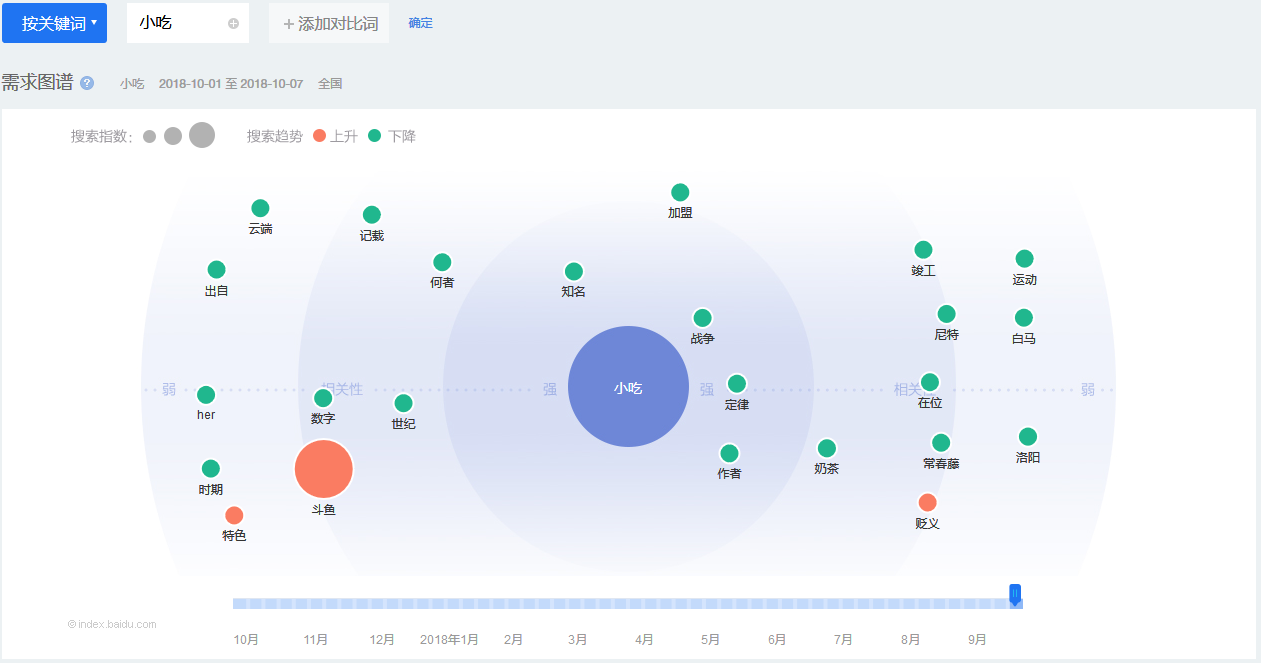1261x663 pixels.
Task: Click the 确定 confirm link
Action: 420,23
